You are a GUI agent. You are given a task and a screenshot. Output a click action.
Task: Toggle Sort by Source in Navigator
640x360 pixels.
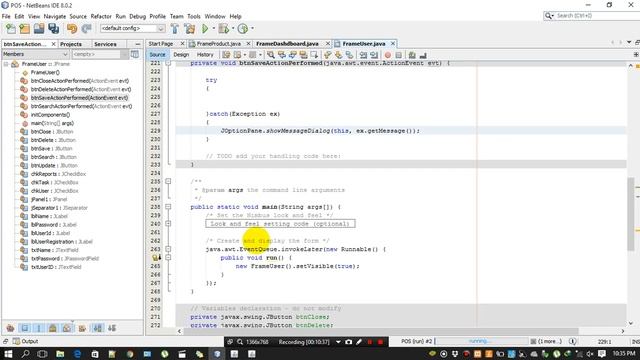click(112, 328)
